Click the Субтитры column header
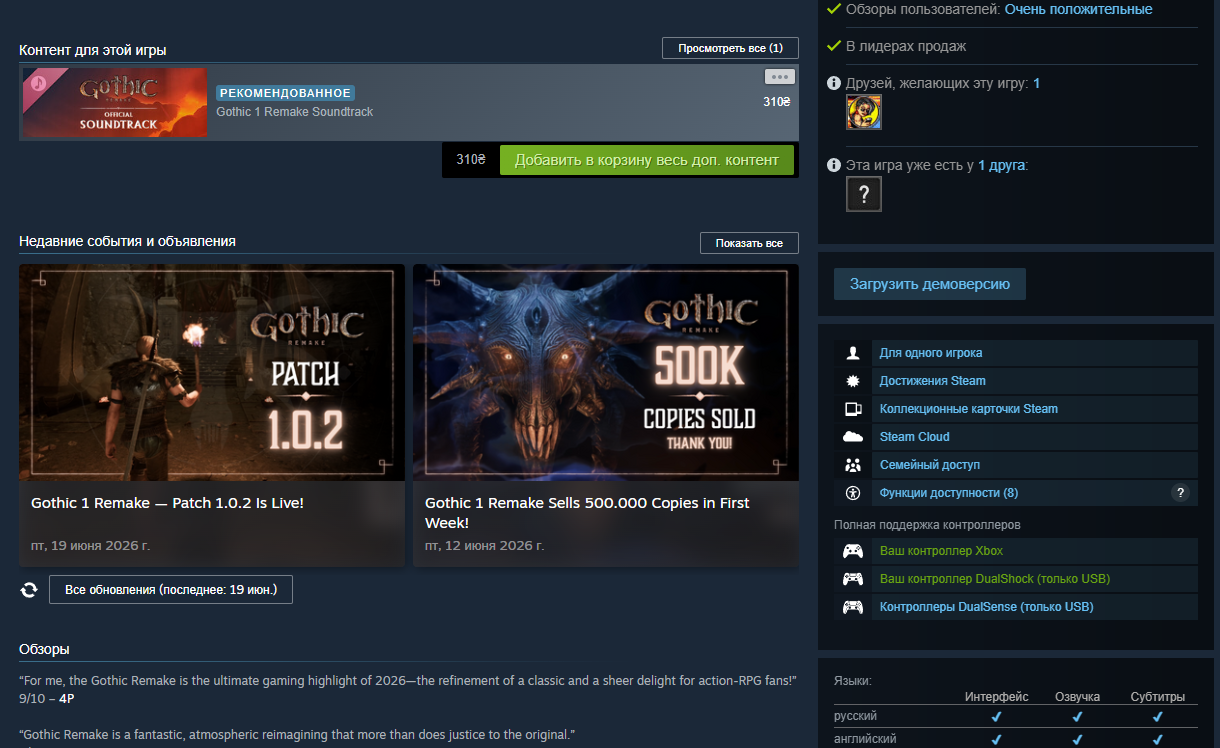Screen dimensions: 1220x748 pos(1158,697)
